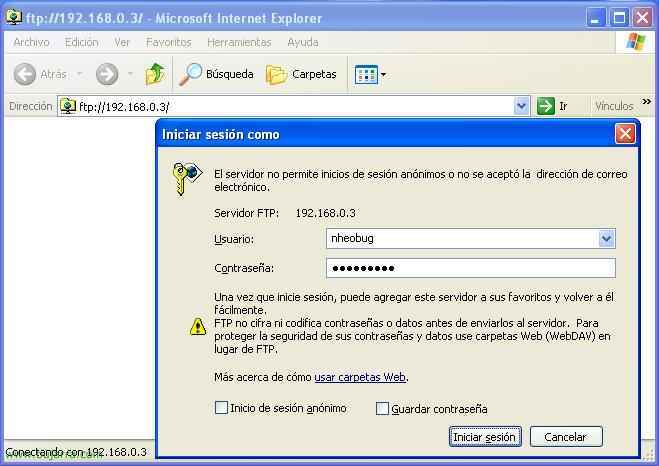This screenshot has width=659, height=466.
Task: Open the Dirección address history dropdown
Action: (x=522, y=106)
